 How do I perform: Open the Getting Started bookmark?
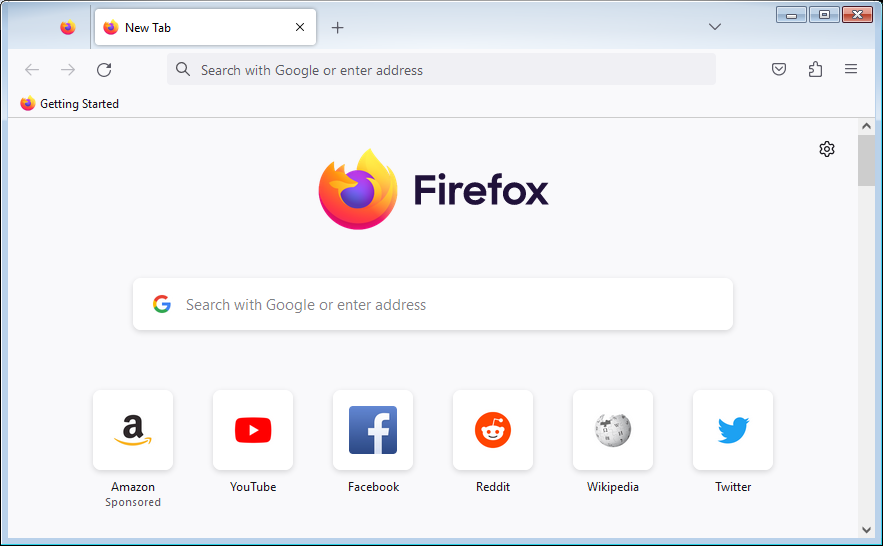point(70,104)
